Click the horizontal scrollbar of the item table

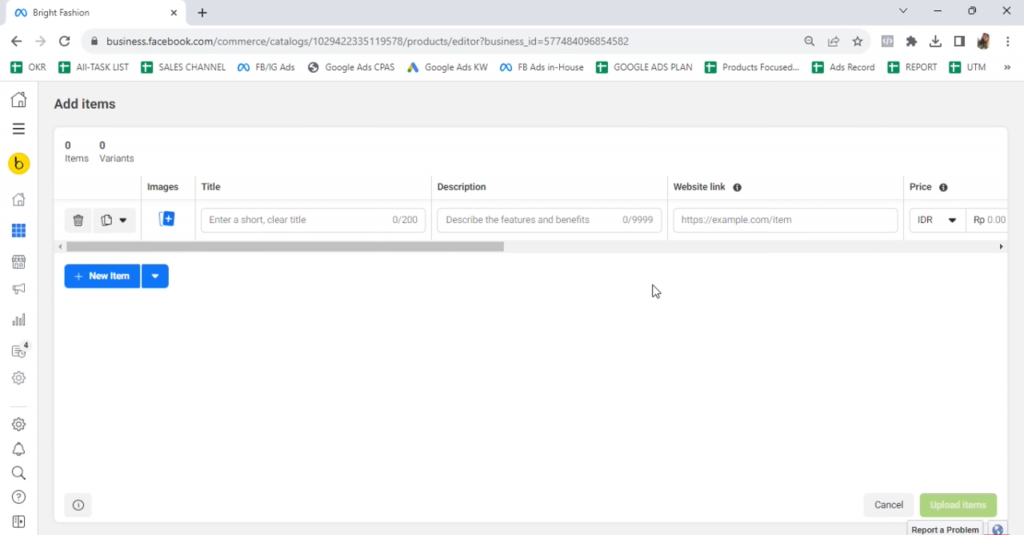(285, 246)
